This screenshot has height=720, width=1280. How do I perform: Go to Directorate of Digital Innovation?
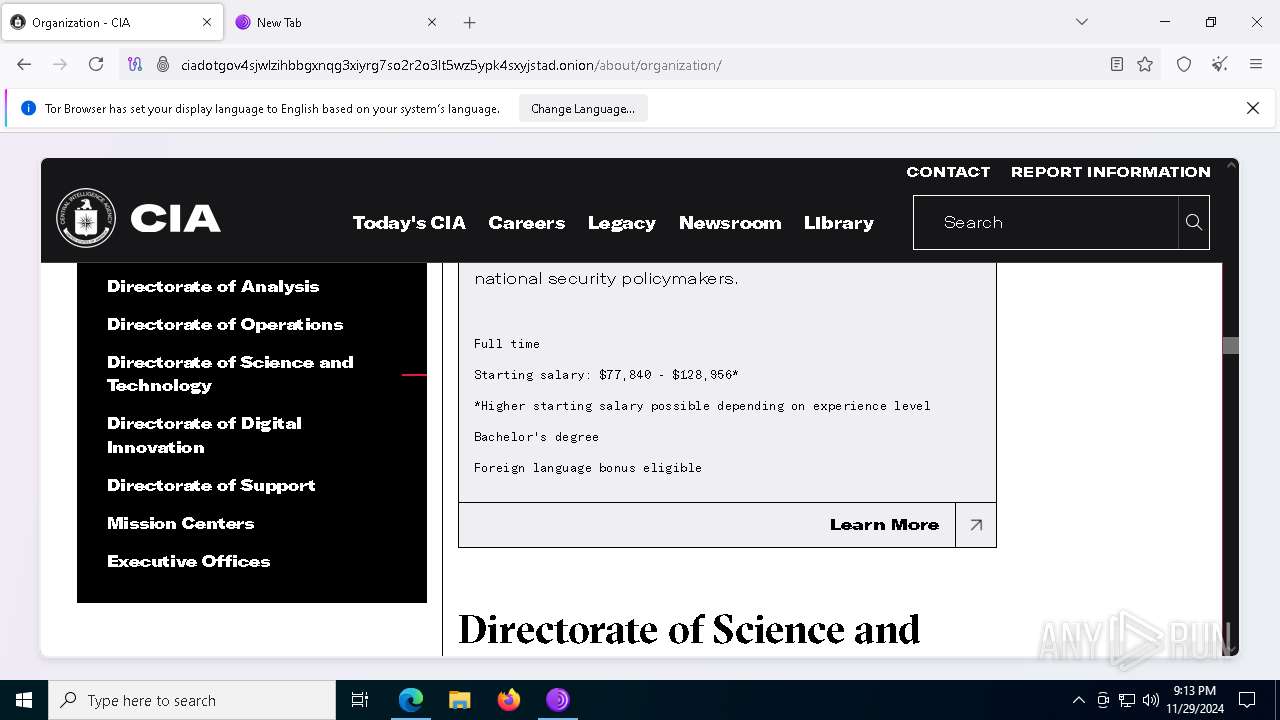click(x=204, y=435)
